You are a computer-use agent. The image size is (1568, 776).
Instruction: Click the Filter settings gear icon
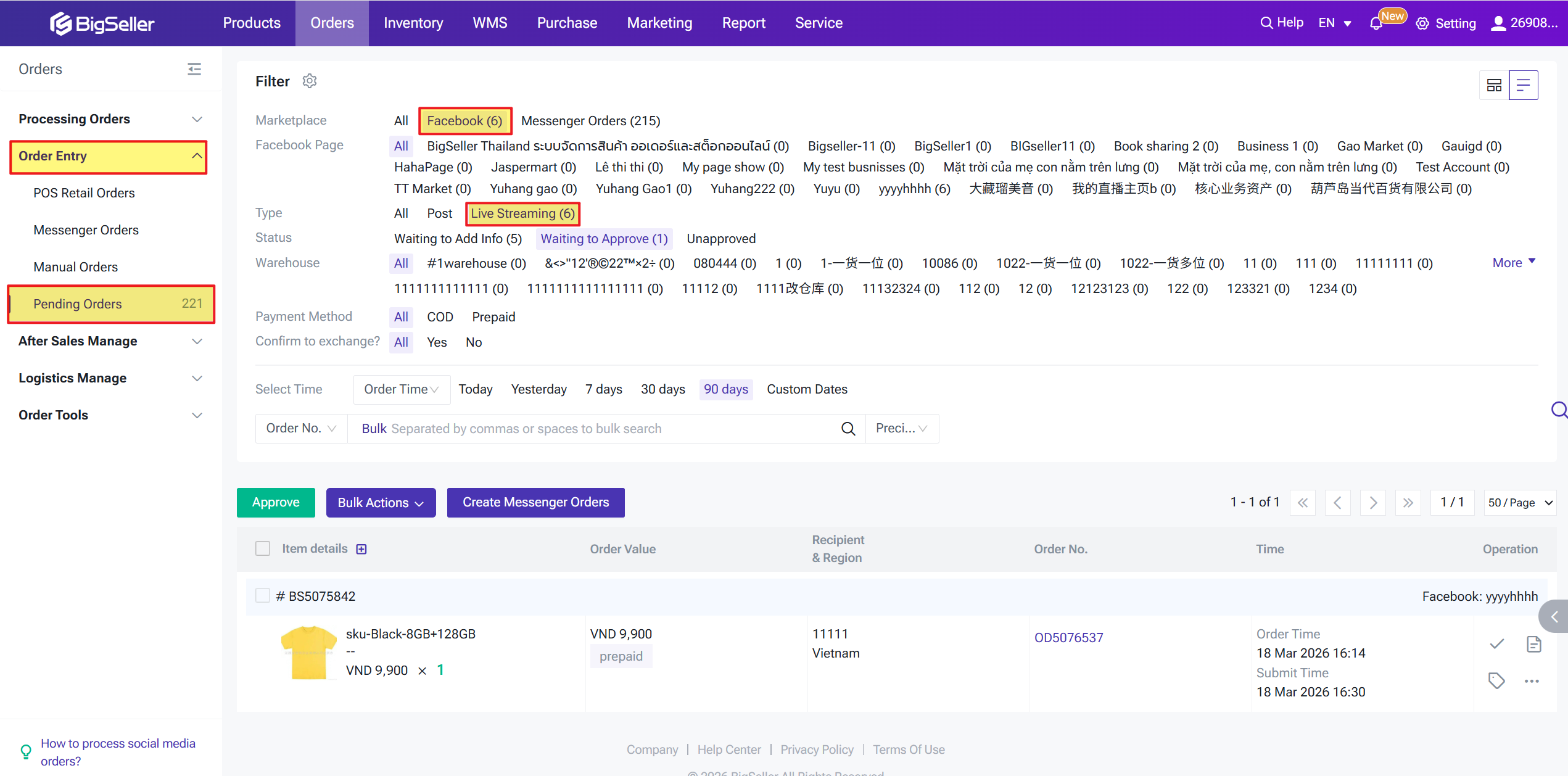pos(310,81)
